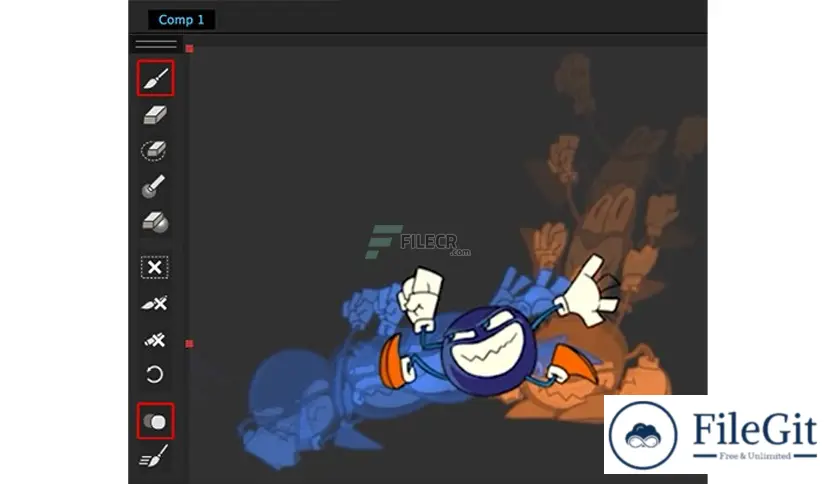Choose the brush with sphere icon
836x484 pixels.
[154, 187]
